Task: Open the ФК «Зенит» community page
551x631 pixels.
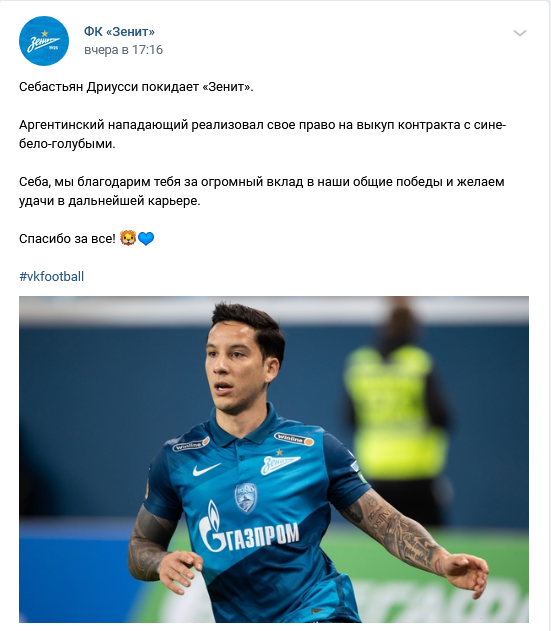Action: 119,31
